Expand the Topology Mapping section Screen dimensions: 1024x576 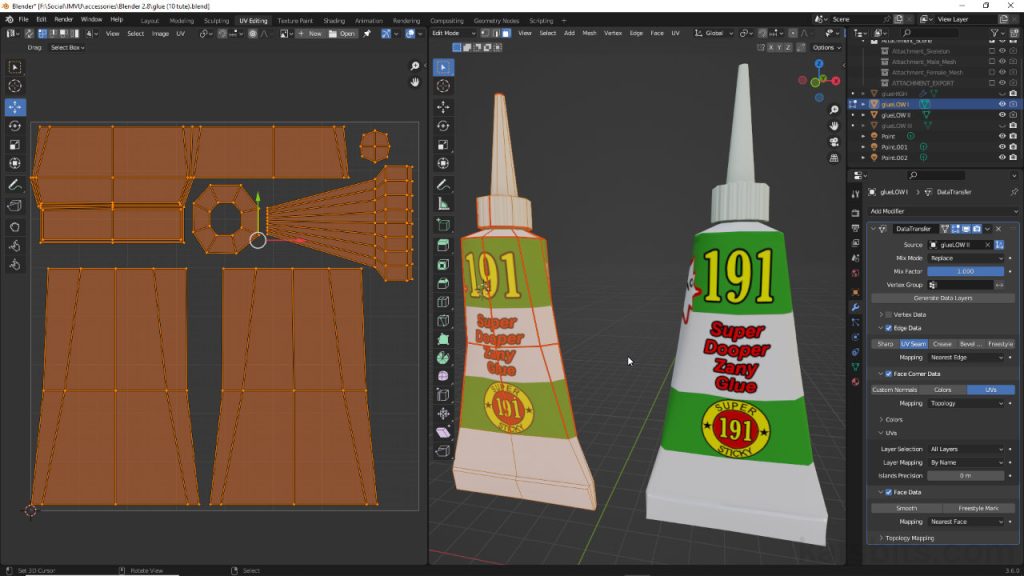(x=908, y=538)
